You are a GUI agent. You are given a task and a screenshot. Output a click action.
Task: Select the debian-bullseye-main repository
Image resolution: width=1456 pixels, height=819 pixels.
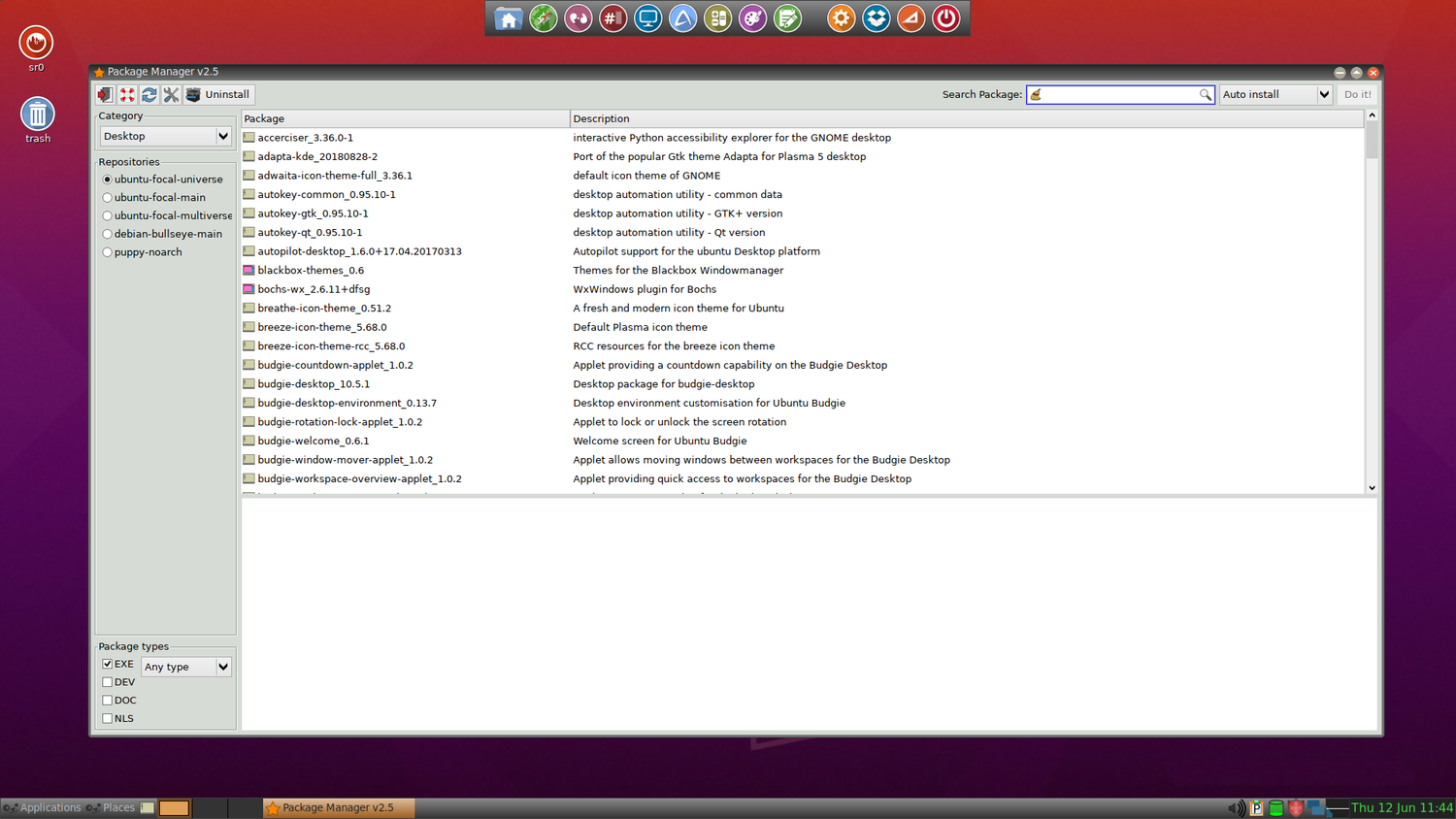coord(162,234)
